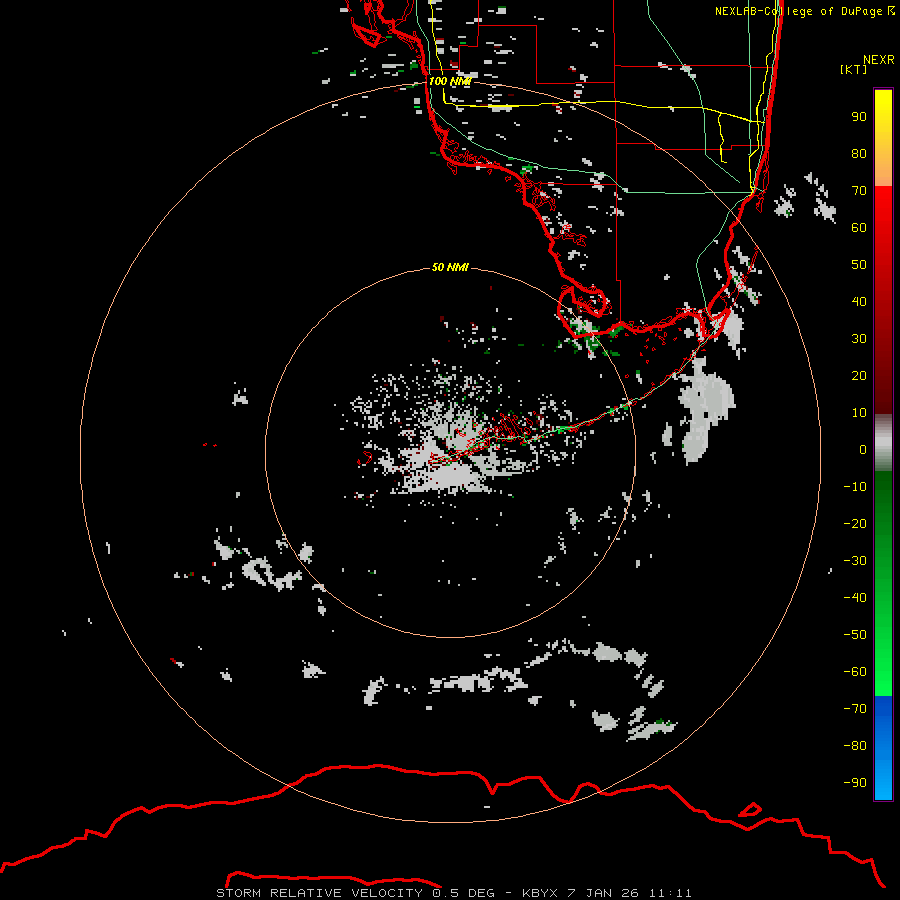
Task: Click the NEXLAB-College of DuPage label
Action: 805,11
